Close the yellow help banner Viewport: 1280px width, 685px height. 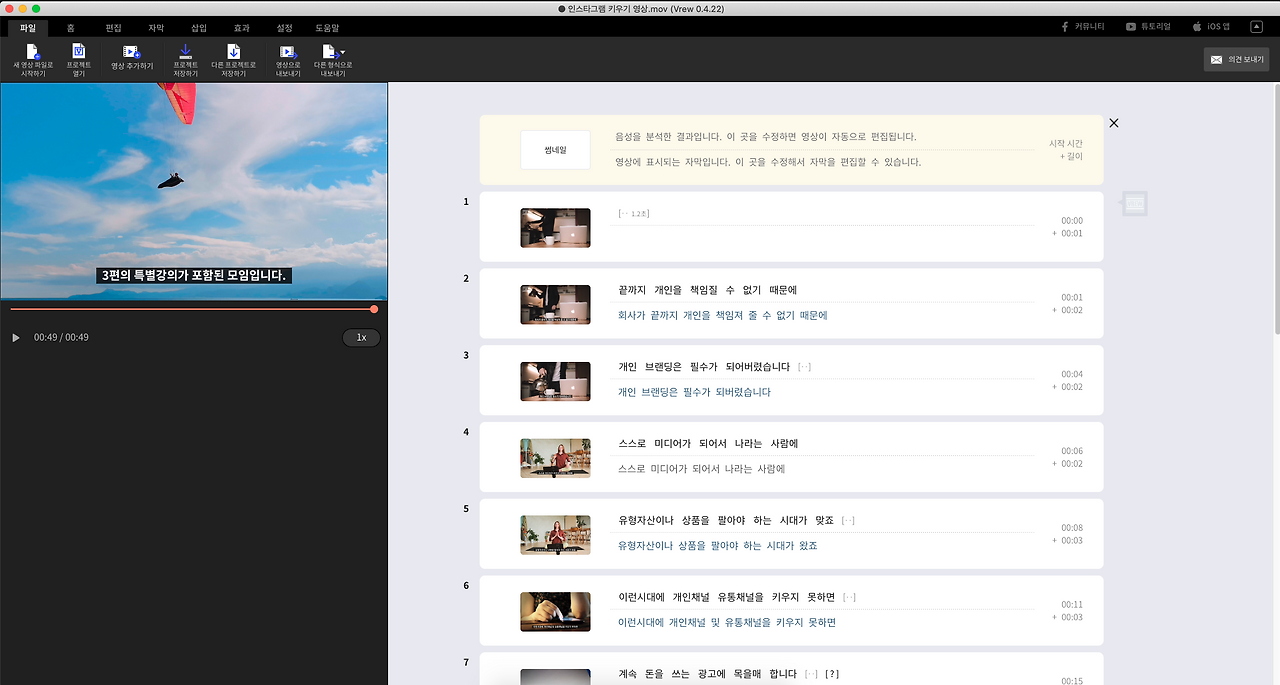tap(1114, 123)
